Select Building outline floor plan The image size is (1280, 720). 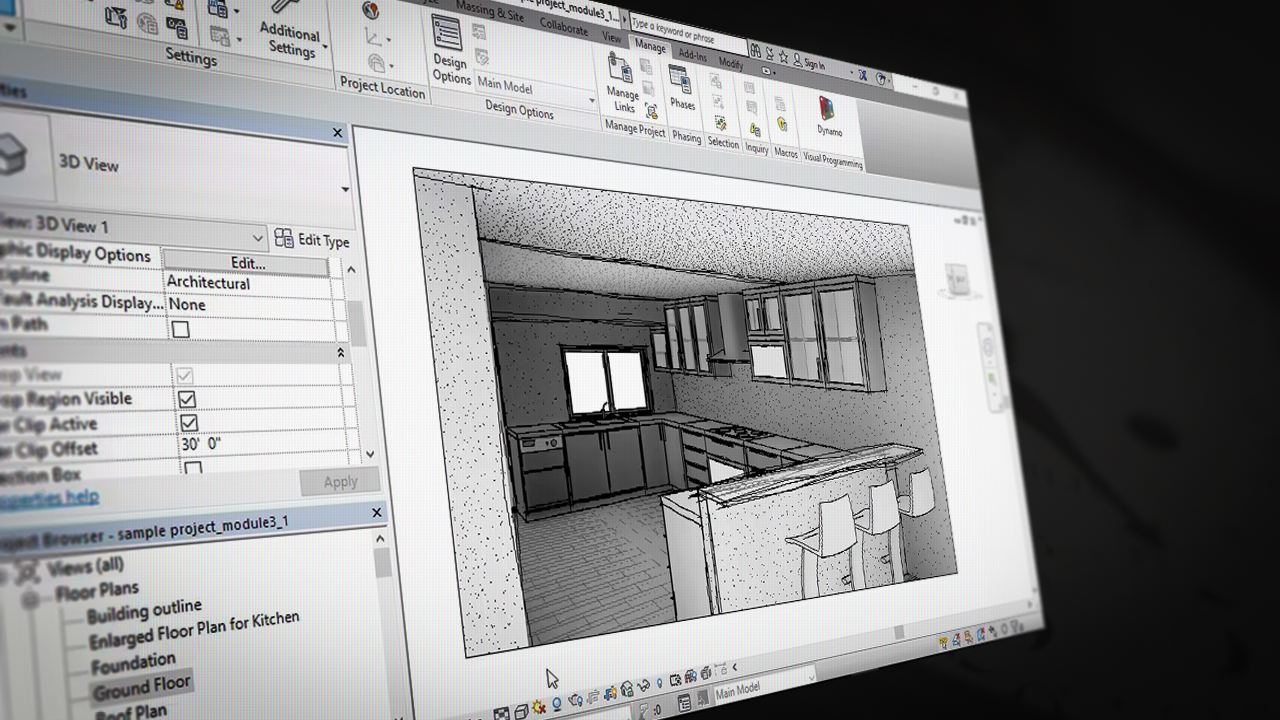[x=144, y=611]
